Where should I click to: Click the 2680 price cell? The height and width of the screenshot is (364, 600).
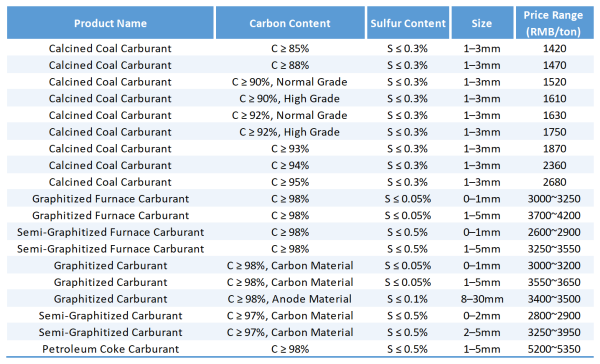click(554, 182)
